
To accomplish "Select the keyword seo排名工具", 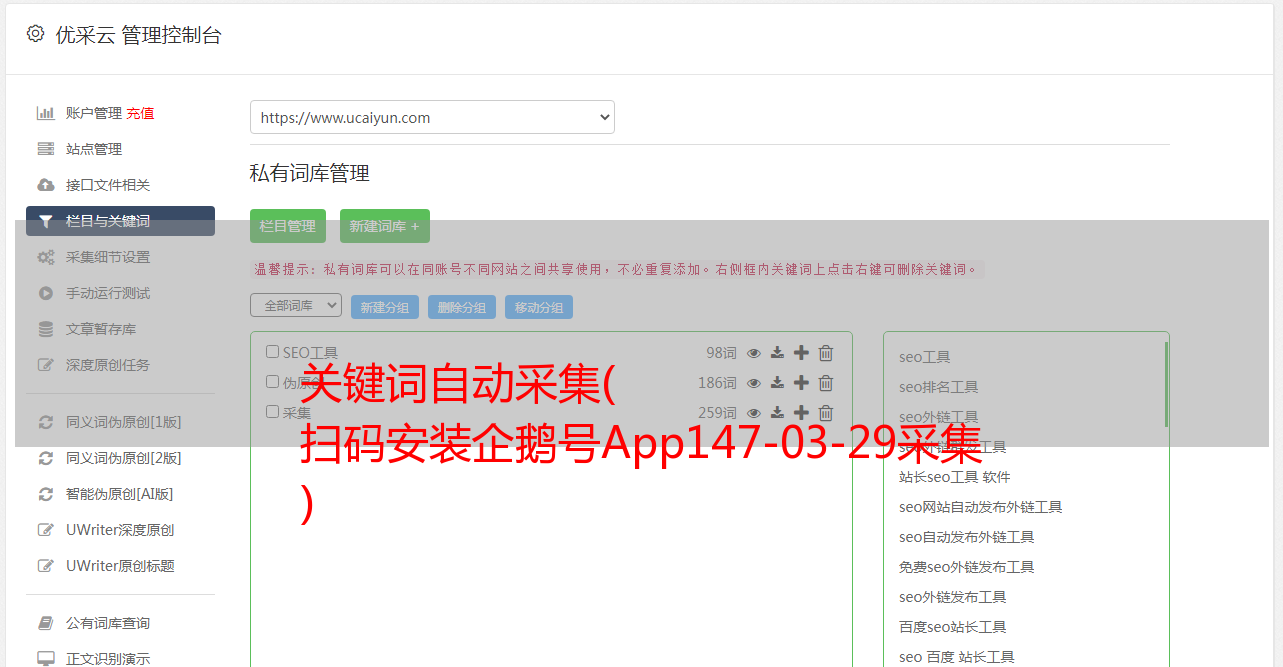I will point(939,387).
